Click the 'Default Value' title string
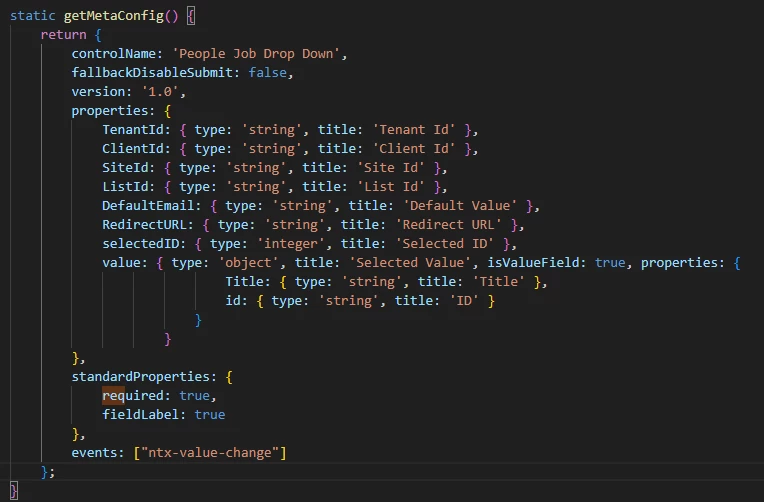This screenshot has height=502, width=764. tap(460, 206)
